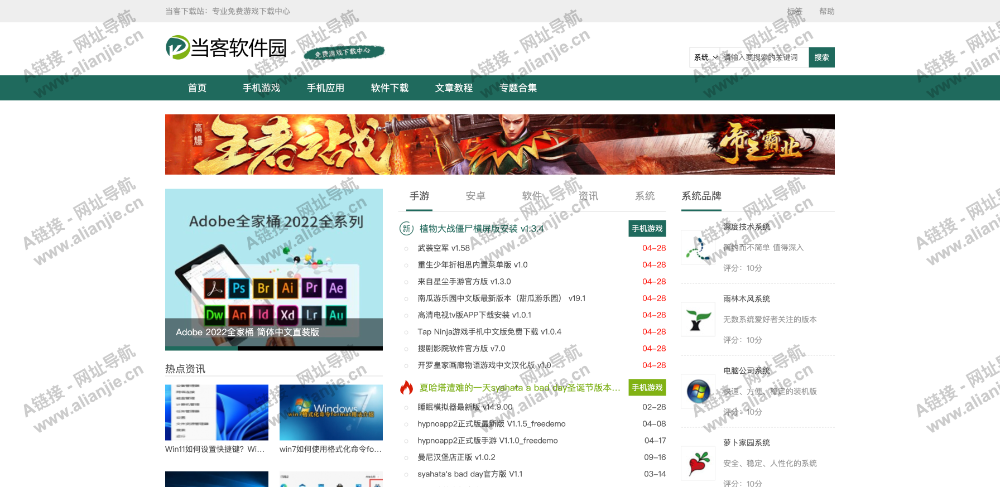Open 专题合集 in the navigation bar
1000x487 pixels.
point(518,88)
